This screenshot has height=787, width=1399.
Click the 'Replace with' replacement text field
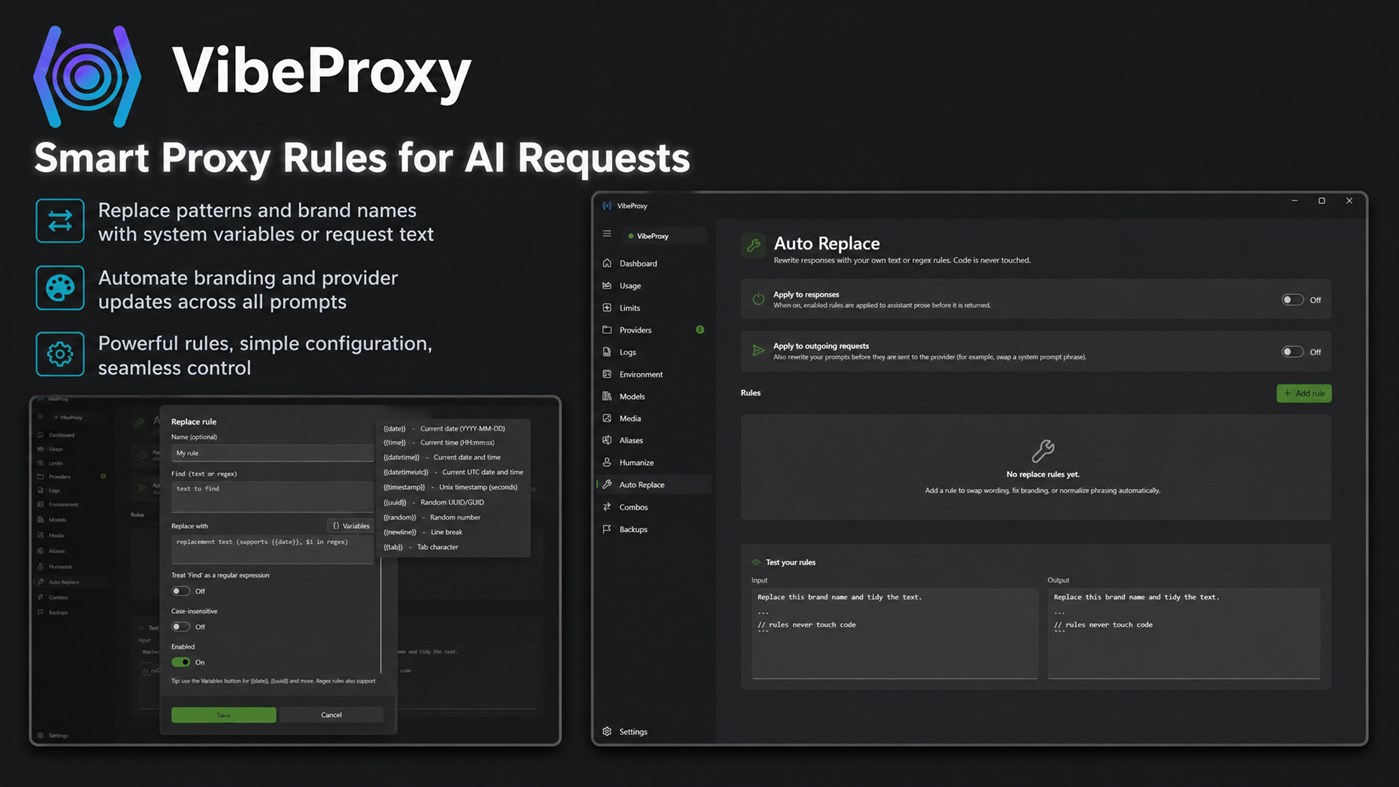tap(272, 549)
